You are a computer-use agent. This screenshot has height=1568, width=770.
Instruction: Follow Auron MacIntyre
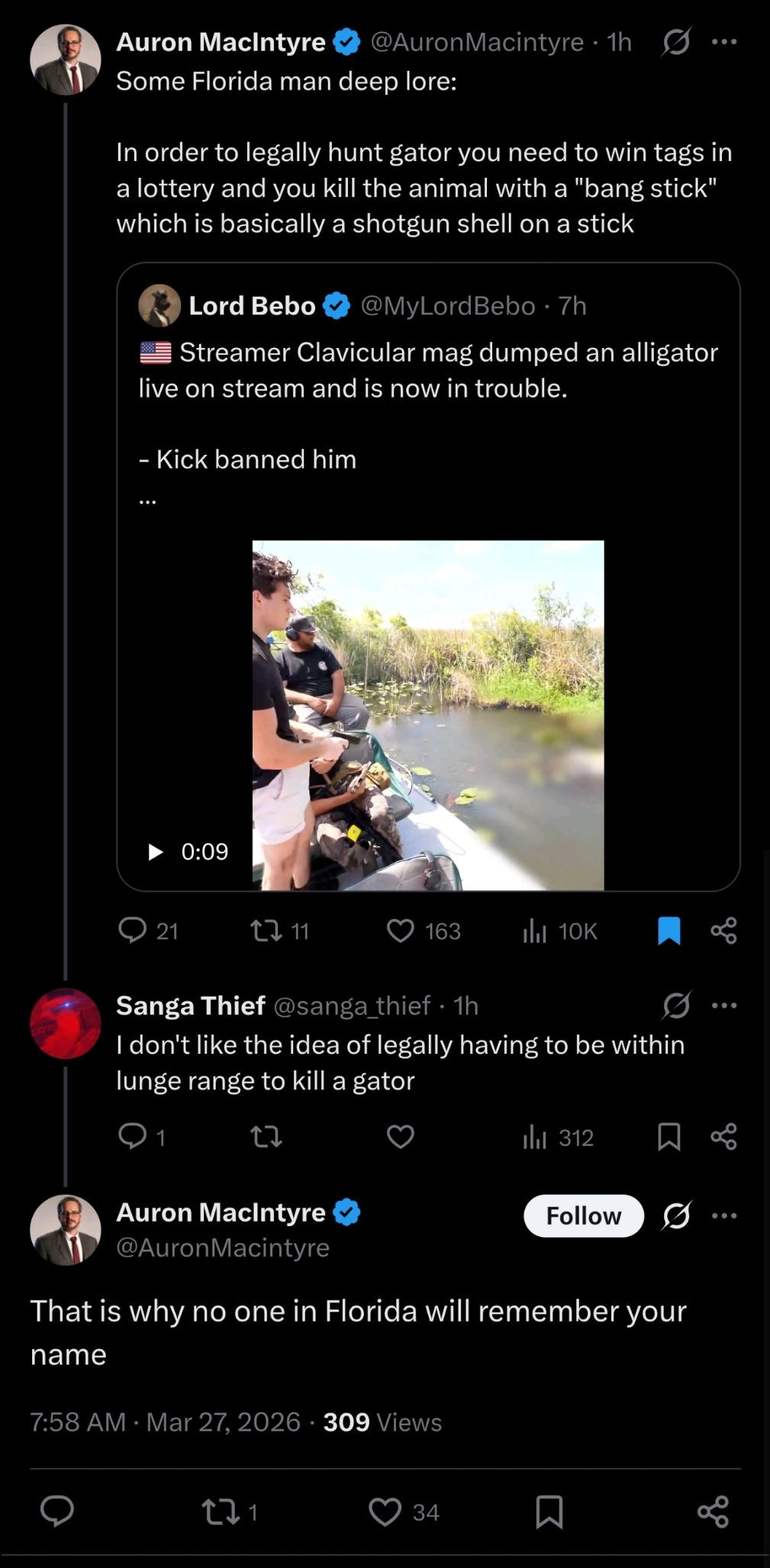[583, 1215]
